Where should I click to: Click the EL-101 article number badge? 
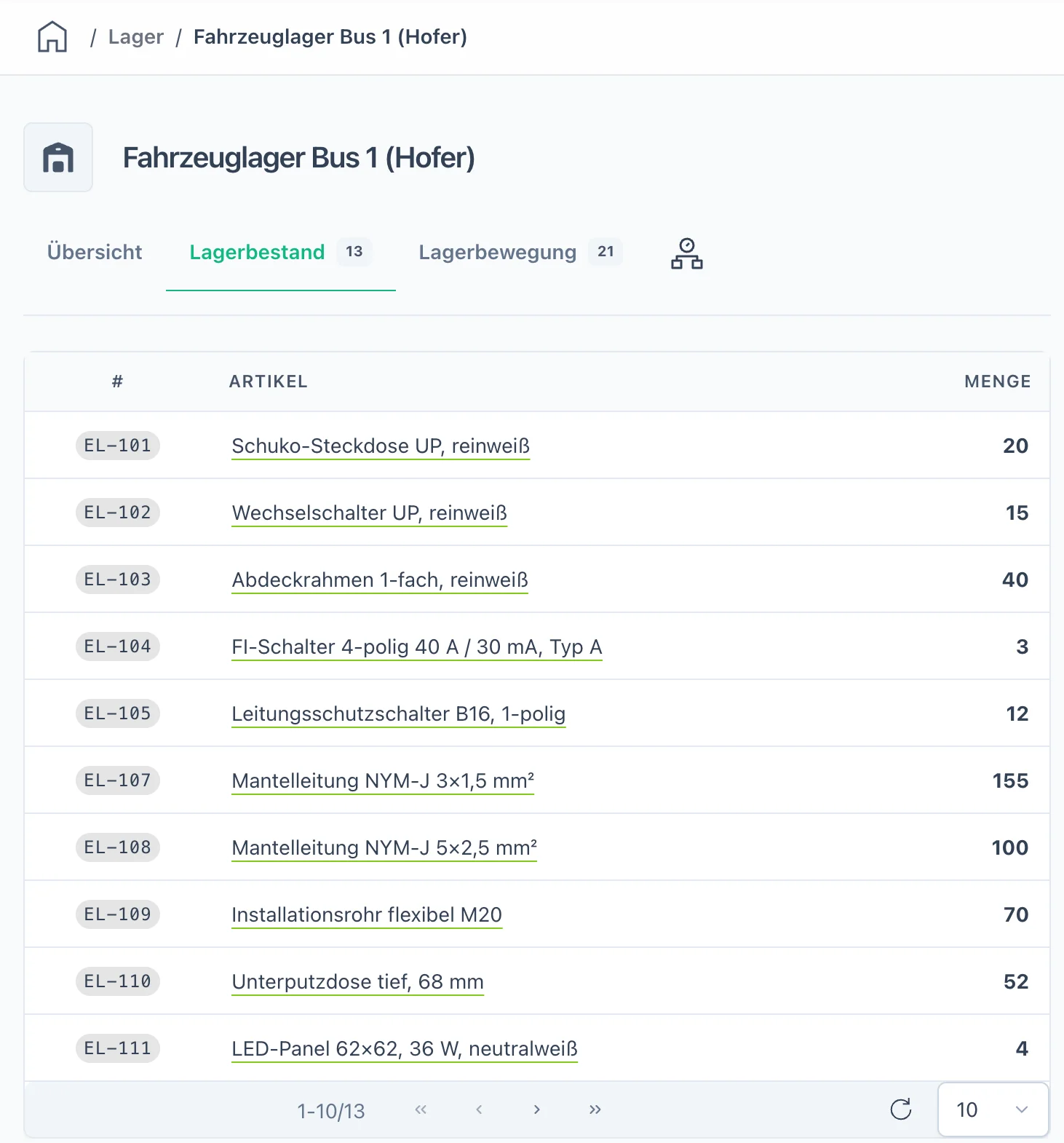(118, 446)
